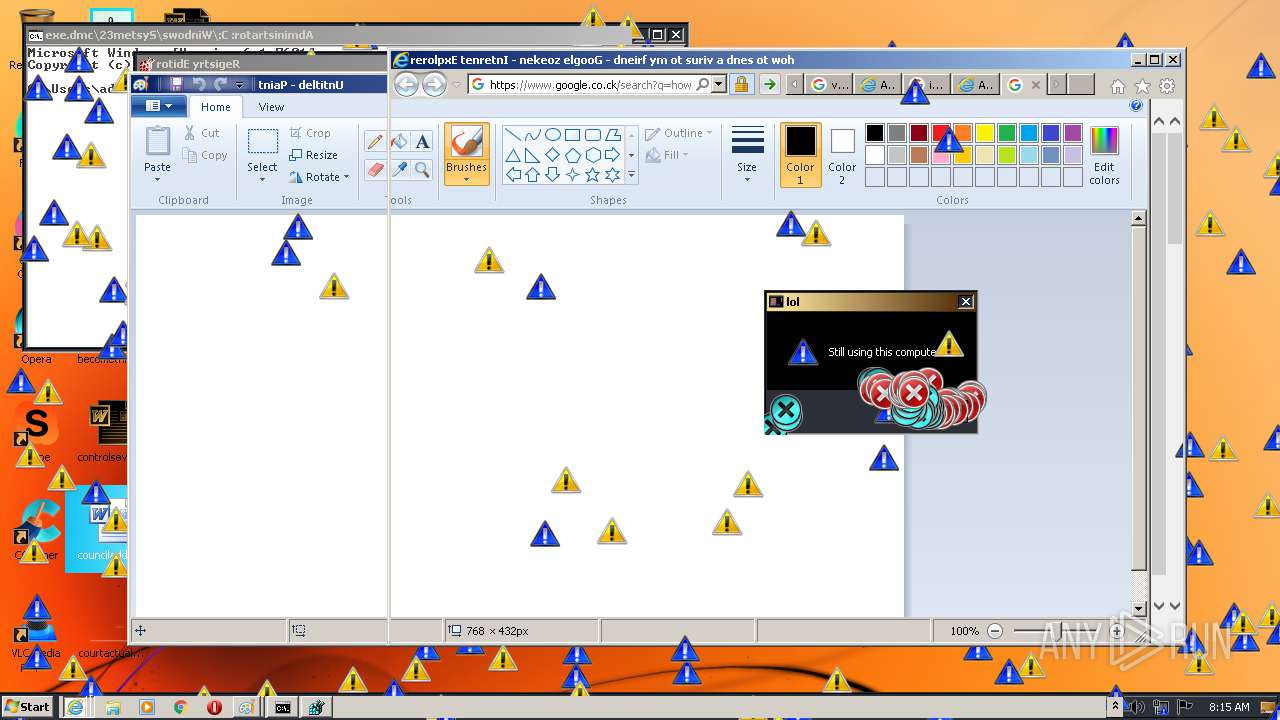Open the shape Outline dropdown

tap(679, 133)
